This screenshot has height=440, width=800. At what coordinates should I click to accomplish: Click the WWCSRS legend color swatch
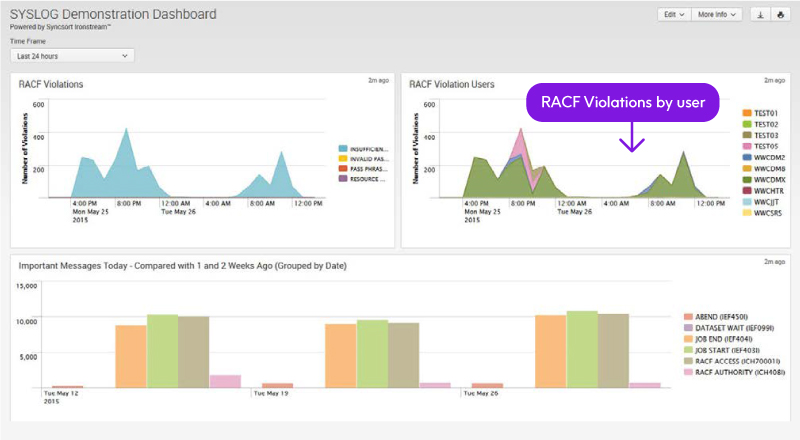tap(747, 213)
